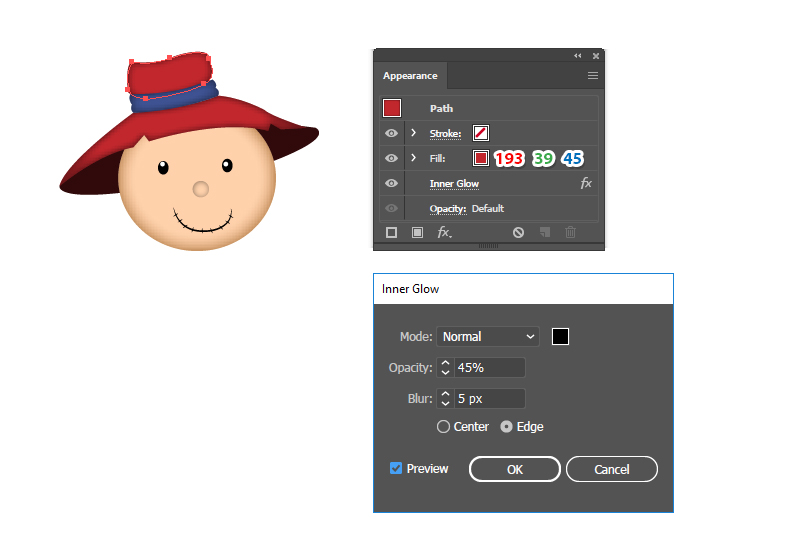Screen dimensions: 800x550
Task: Uncheck the Preview checkbox
Action: point(396,468)
